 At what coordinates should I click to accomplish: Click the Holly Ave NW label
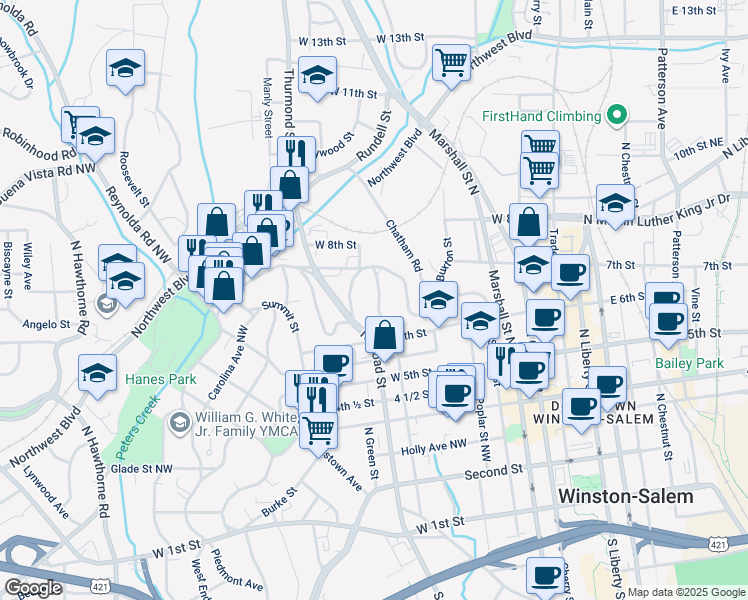pos(434,447)
